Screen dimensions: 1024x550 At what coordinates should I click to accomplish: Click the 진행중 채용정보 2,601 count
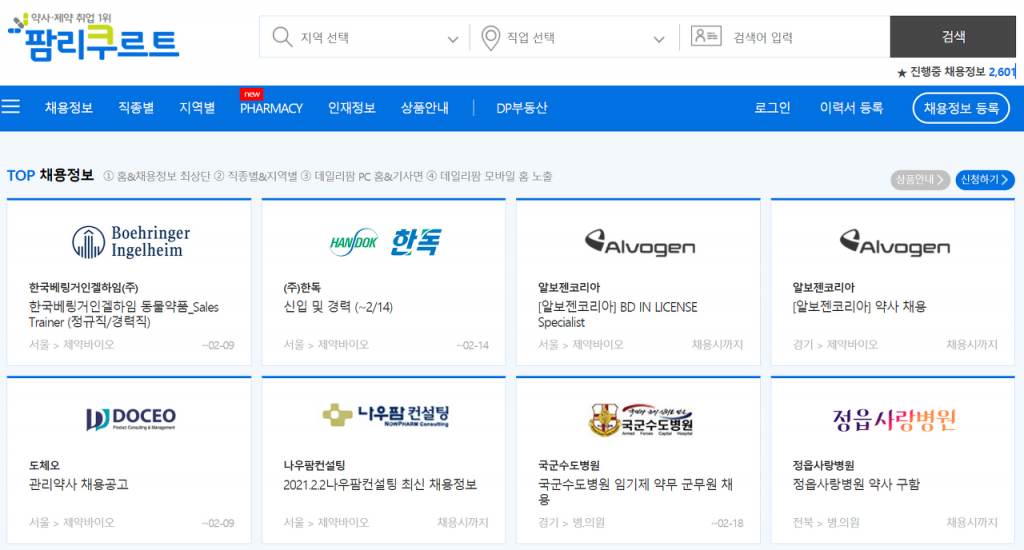[957, 72]
